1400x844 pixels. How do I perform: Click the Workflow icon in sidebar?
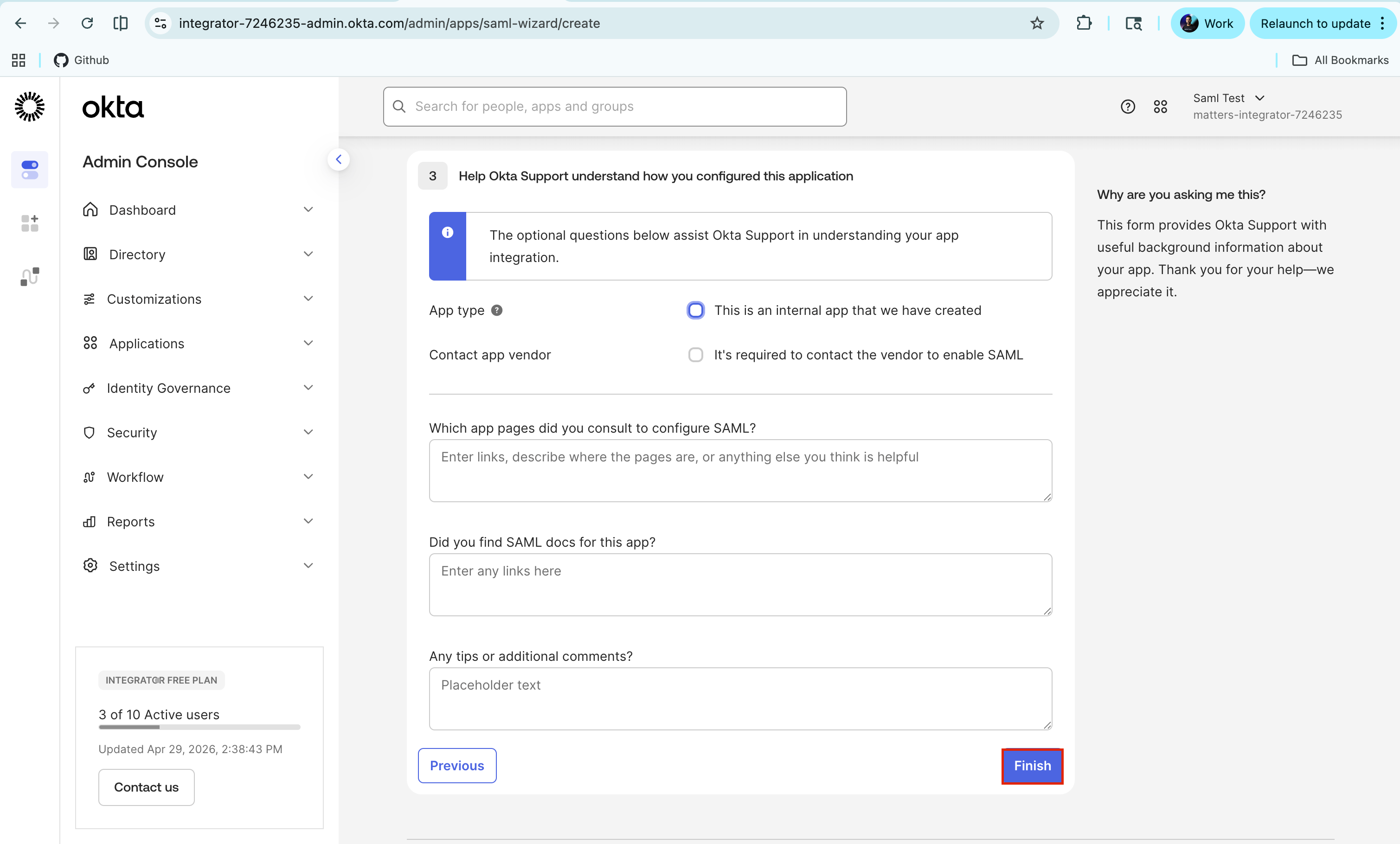pyautogui.click(x=89, y=478)
